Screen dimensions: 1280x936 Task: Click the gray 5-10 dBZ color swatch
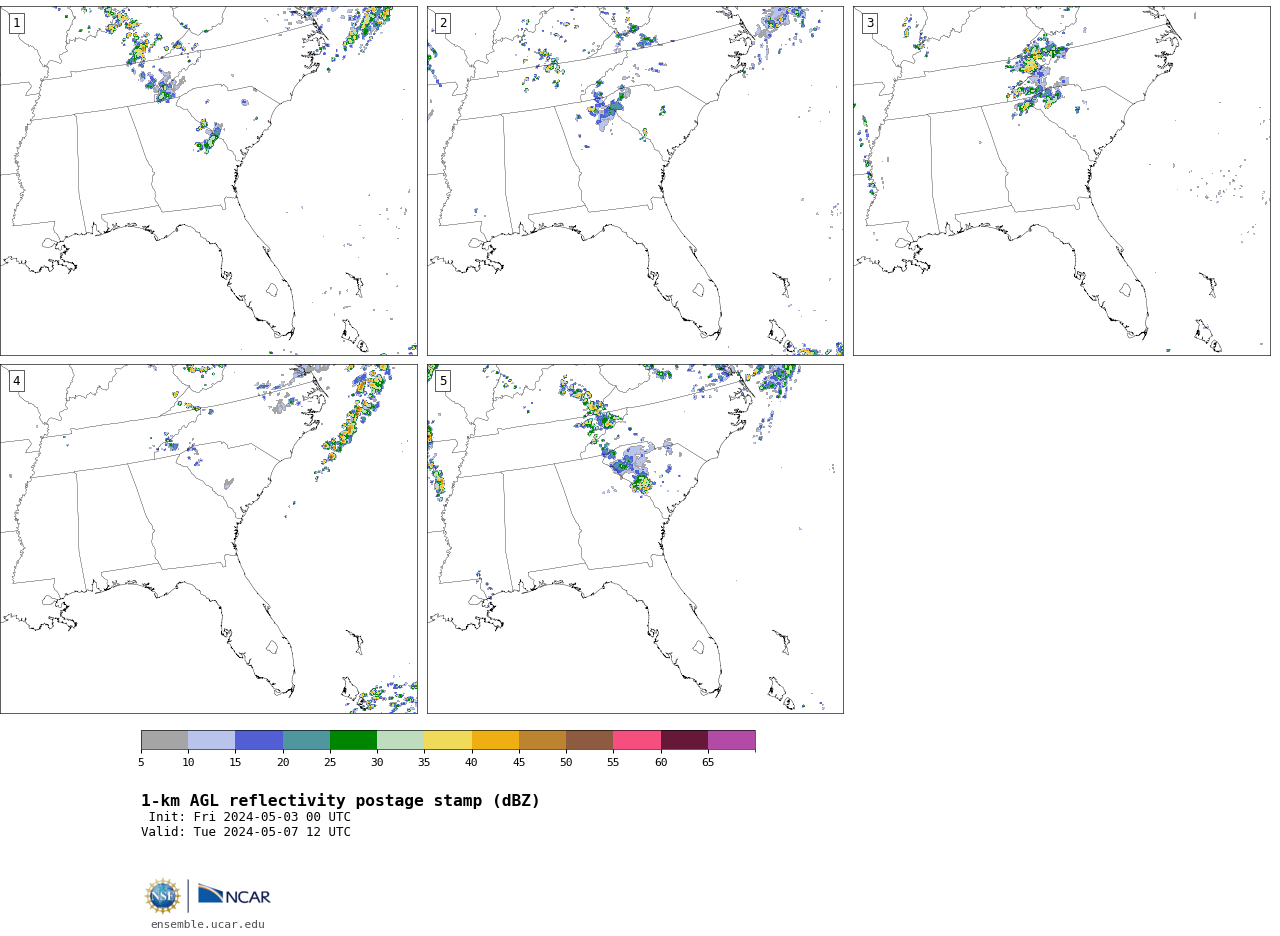click(x=164, y=740)
